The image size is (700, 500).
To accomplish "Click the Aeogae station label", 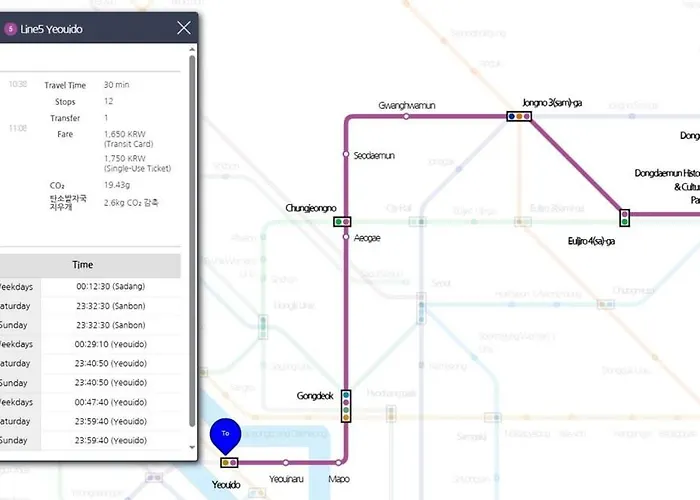I will [x=367, y=238].
